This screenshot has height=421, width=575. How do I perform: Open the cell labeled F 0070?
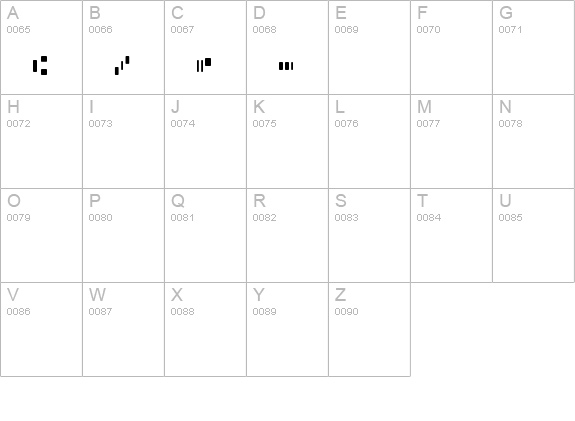pyautogui.click(x=451, y=47)
